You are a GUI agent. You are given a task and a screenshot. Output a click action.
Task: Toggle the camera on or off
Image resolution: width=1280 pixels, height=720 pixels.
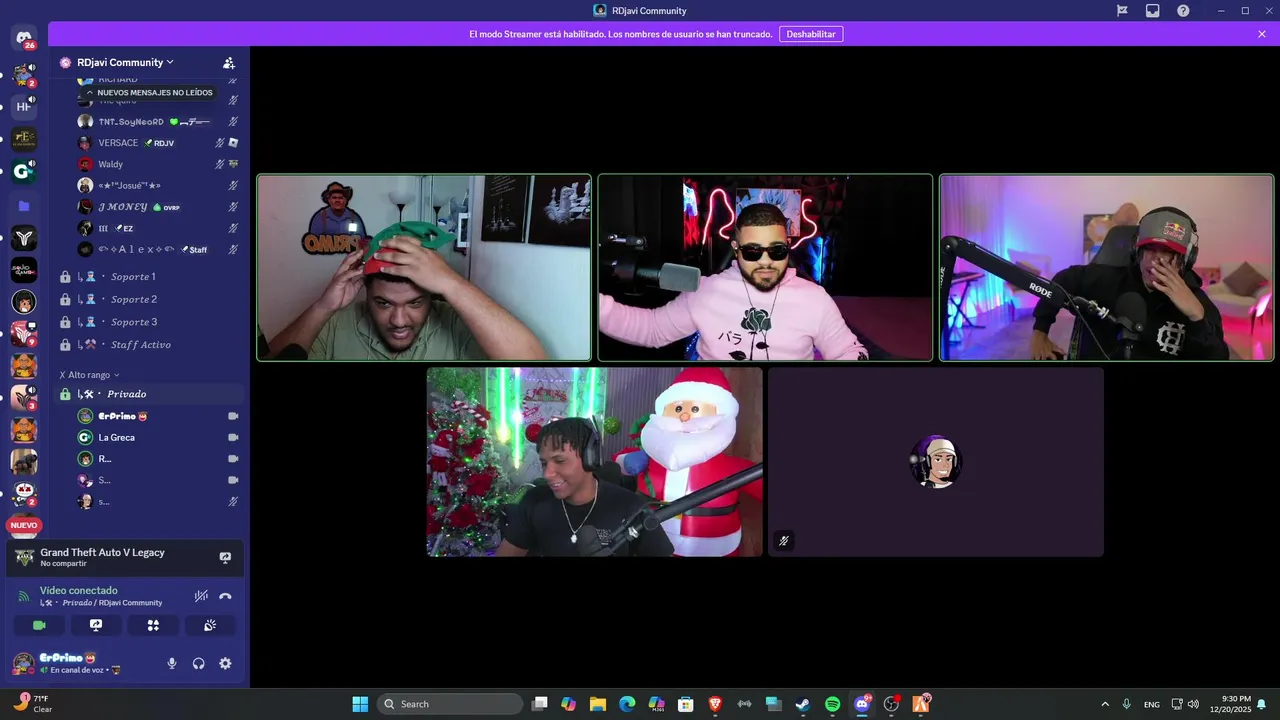(x=39, y=625)
